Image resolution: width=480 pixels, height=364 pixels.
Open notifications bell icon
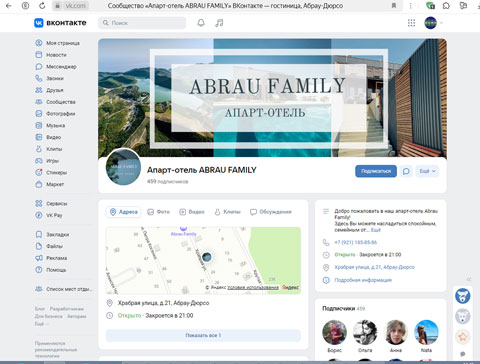(x=201, y=23)
